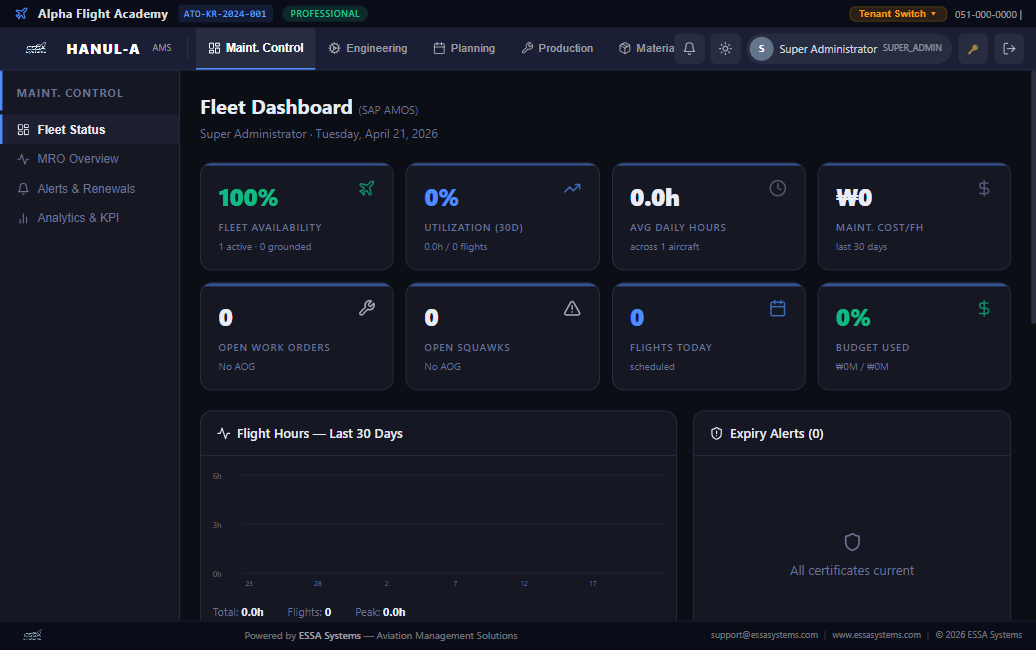Open the Super Administrator user menu
The height and width of the screenshot is (650, 1036).
[848, 49]
